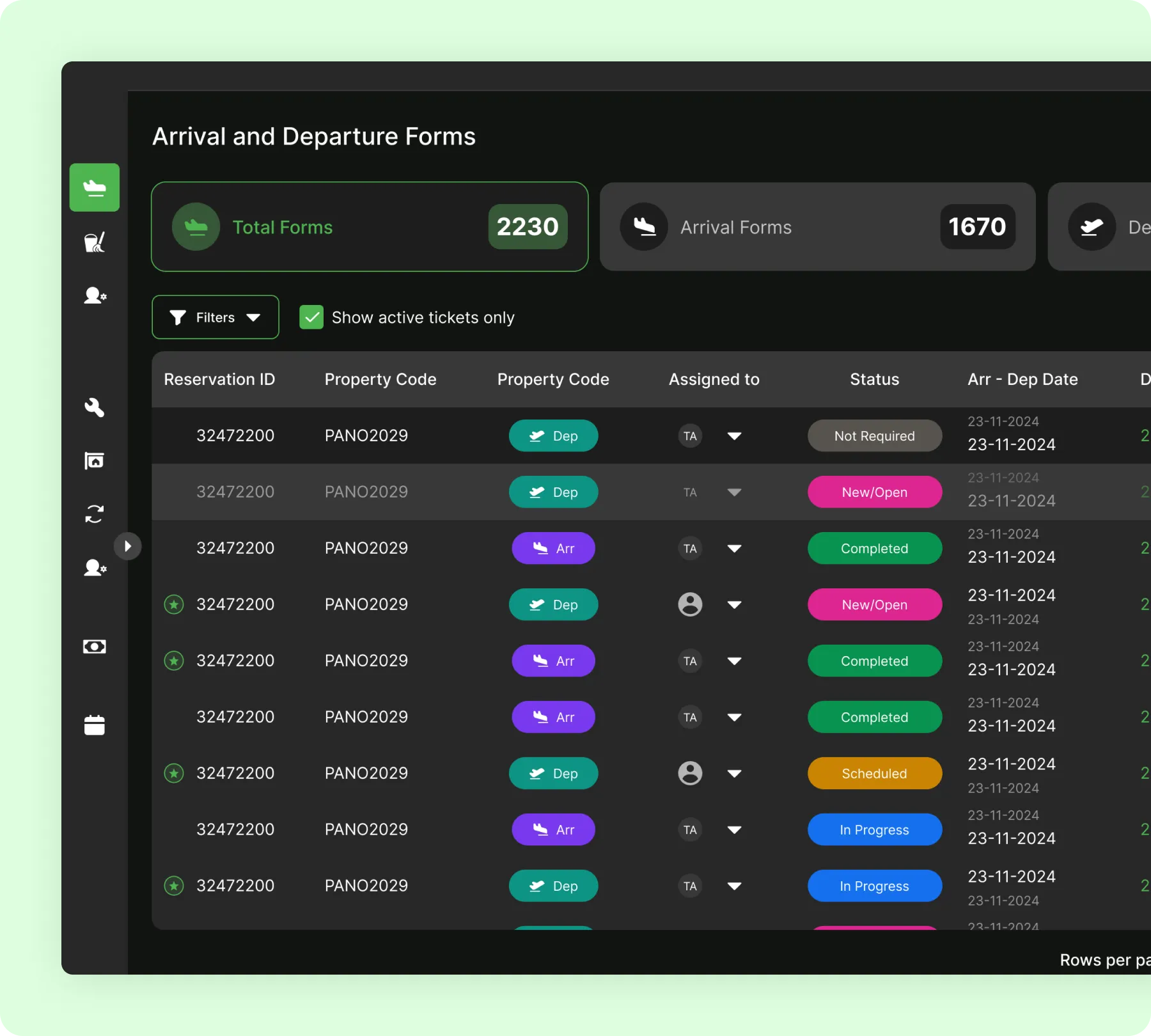Click PANO2029 in the Not Required row
The width and height of the screenshot is (1151, 1036).
pos(366,436)
